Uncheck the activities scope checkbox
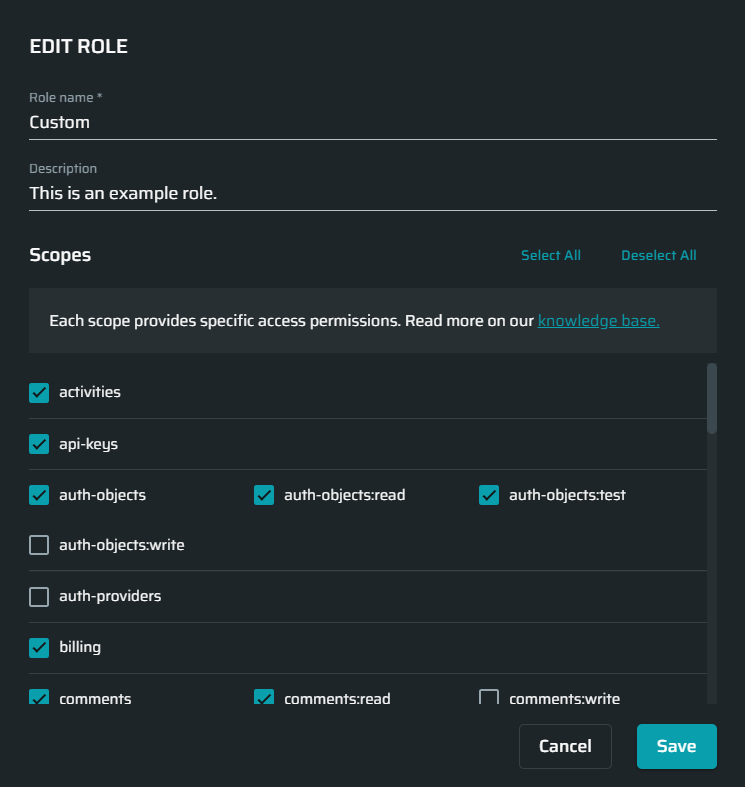This screenshot has width=745, height=787. tap(39, 393)
